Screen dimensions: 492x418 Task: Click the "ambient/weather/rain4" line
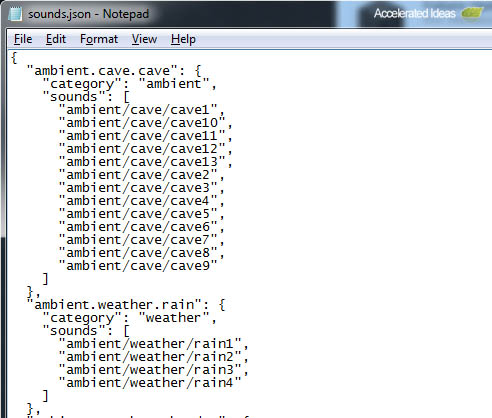tap(150, 383)
